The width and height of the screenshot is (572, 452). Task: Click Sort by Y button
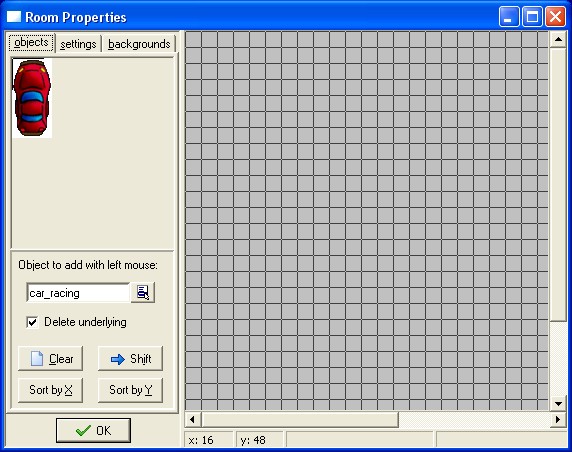(130, 390)
